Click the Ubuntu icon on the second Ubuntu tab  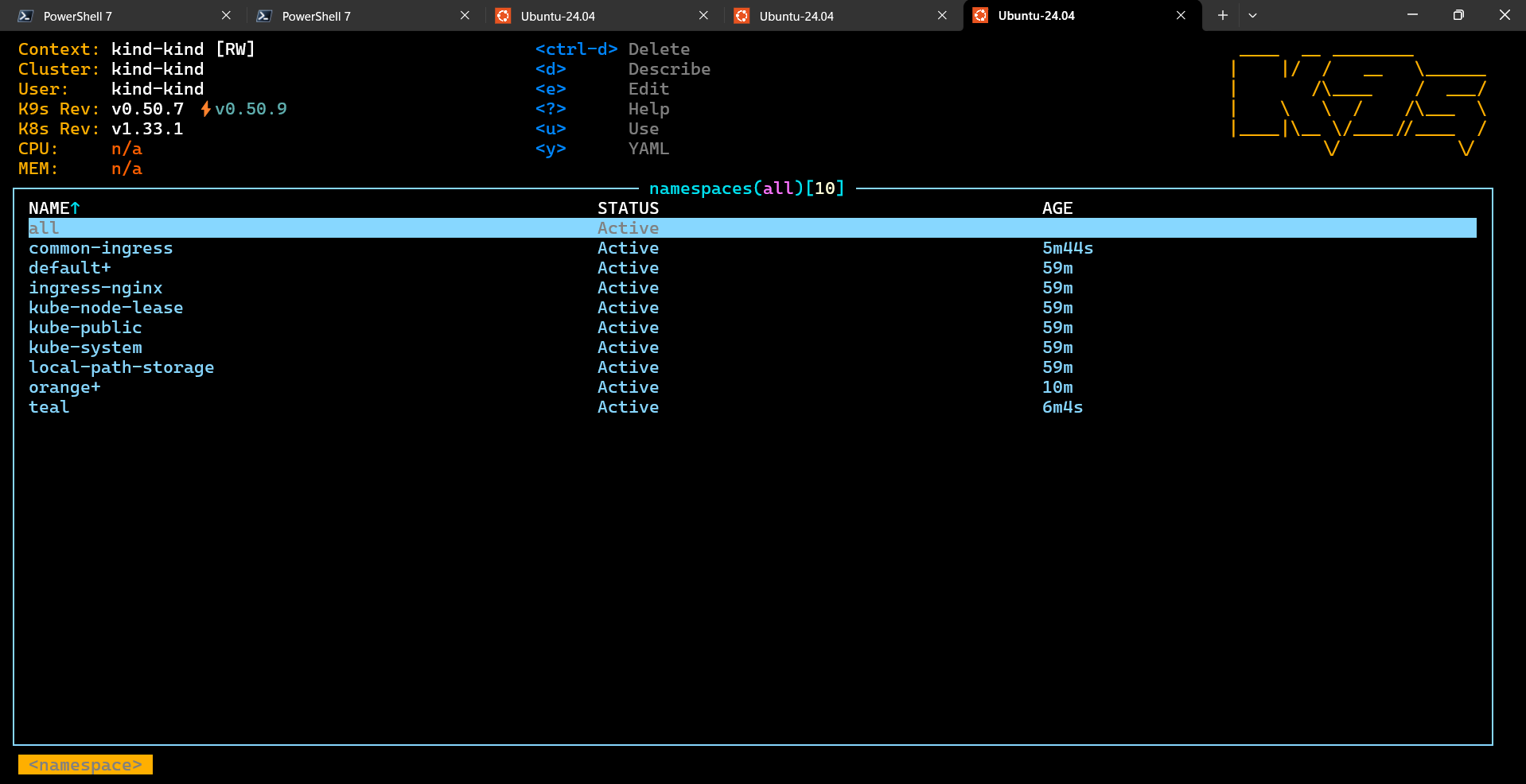[x=742, y=16]
